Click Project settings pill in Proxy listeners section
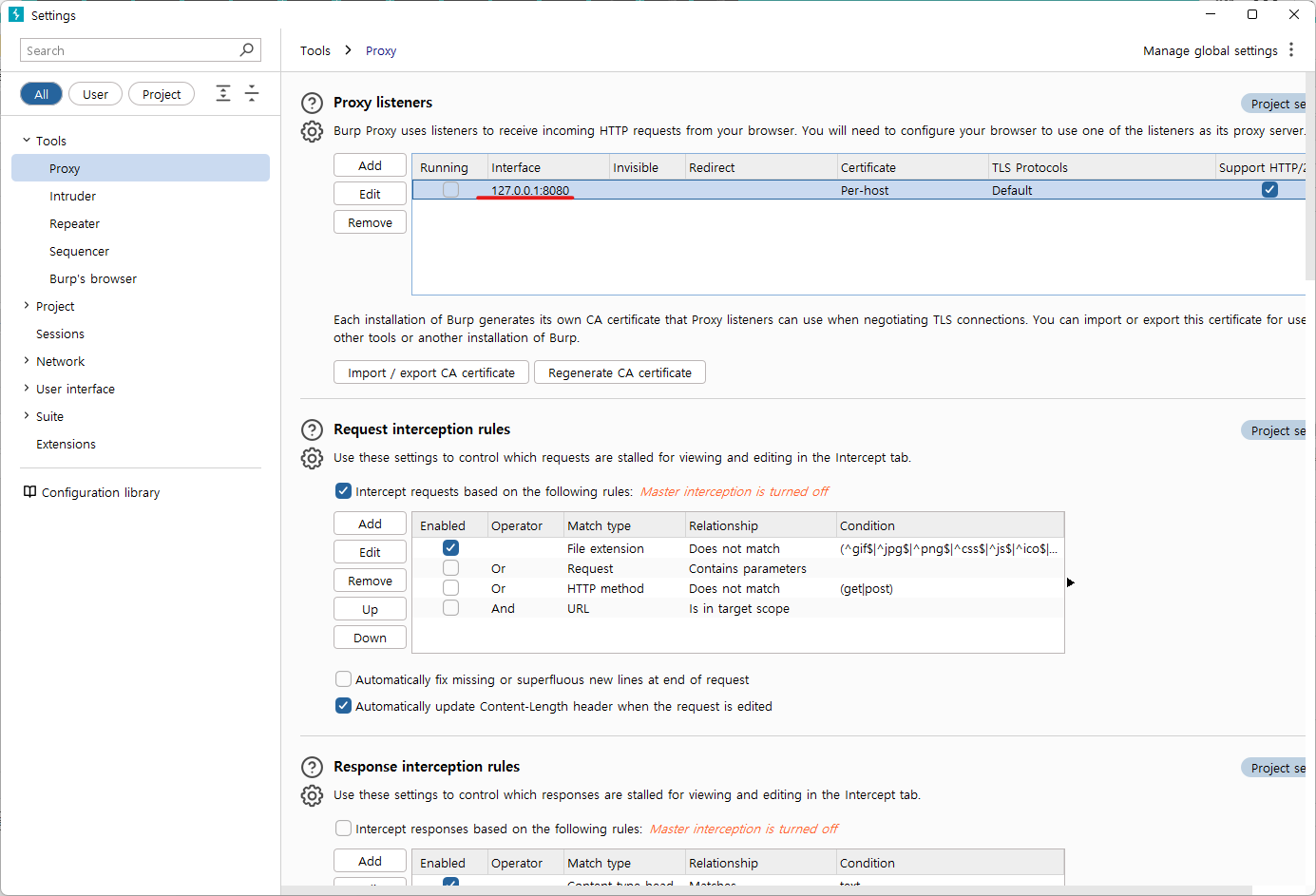This screenshot has width=1316, height=896. click(1273, 104)
